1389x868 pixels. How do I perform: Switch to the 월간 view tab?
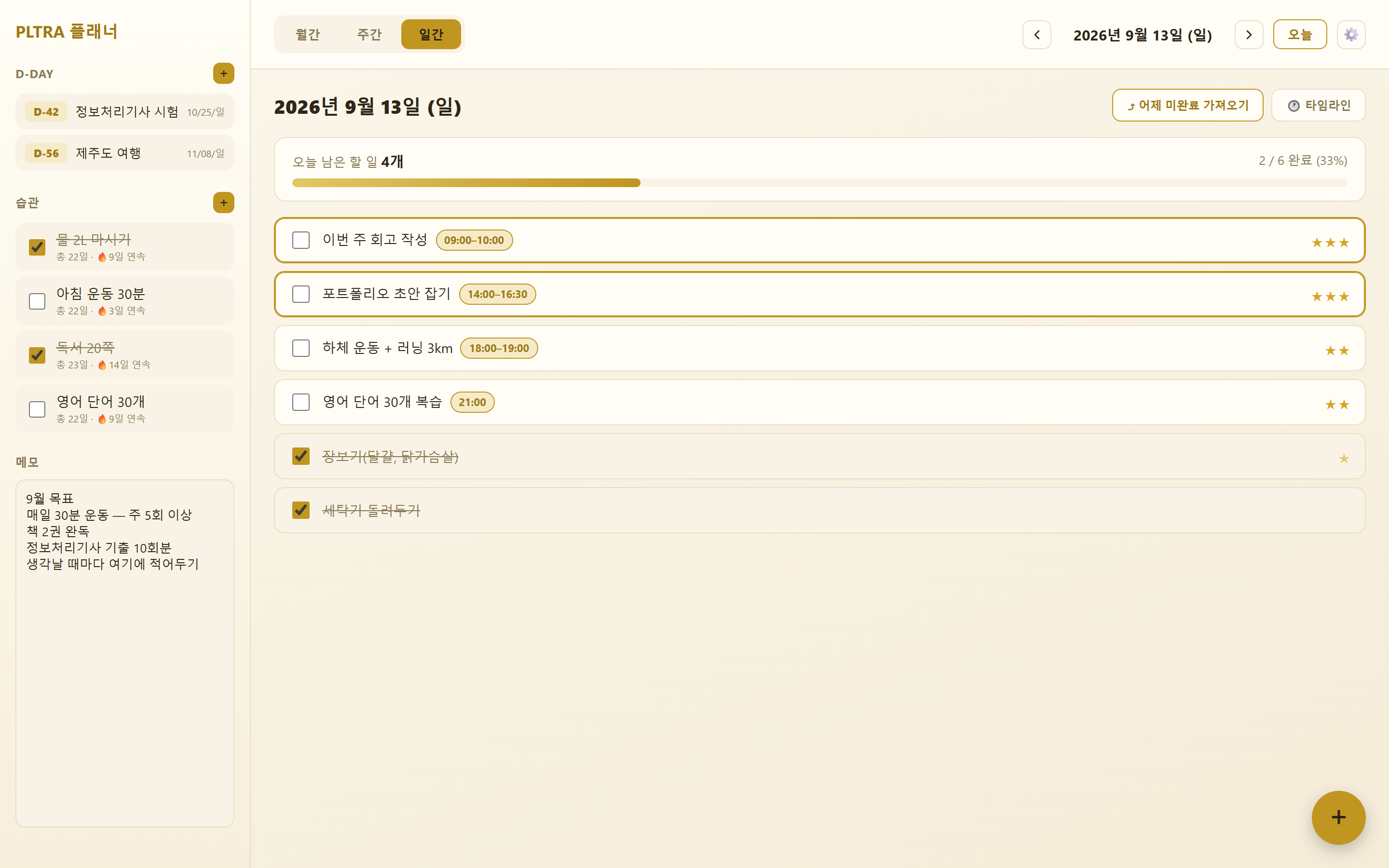[x=308, y=34]
